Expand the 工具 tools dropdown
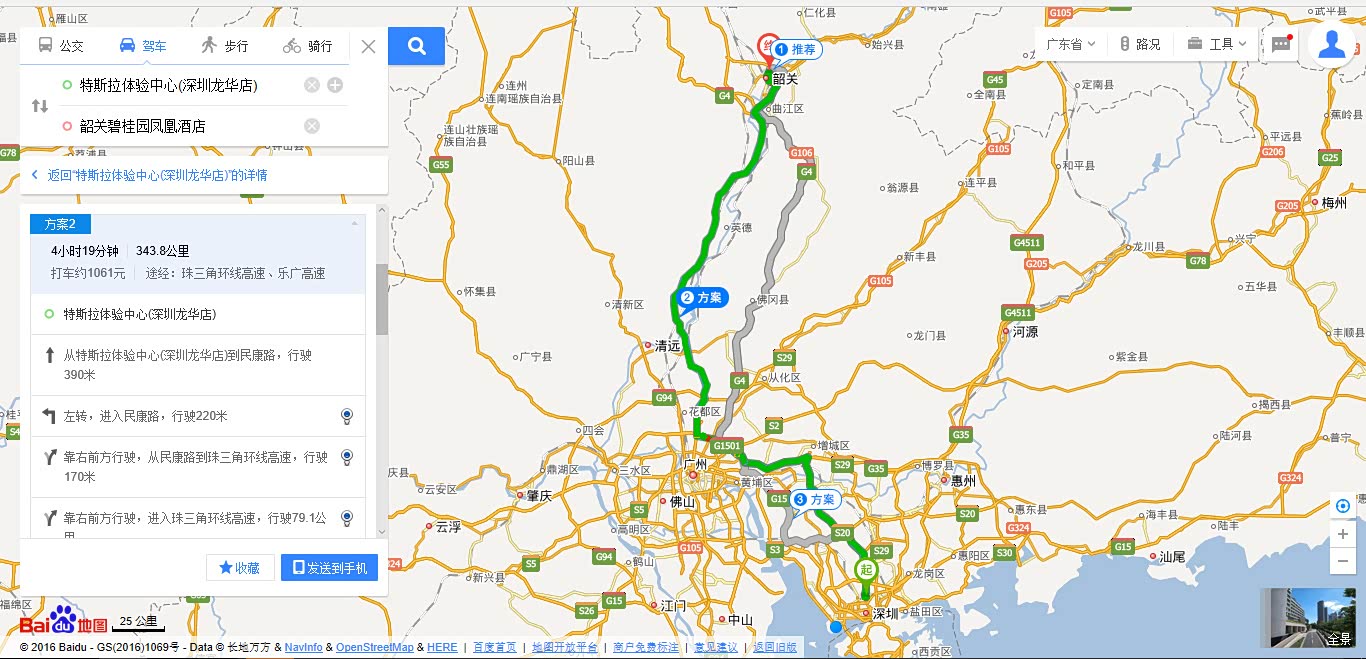The width and height of the screenshot is (1366, 659). (1217, 44)
